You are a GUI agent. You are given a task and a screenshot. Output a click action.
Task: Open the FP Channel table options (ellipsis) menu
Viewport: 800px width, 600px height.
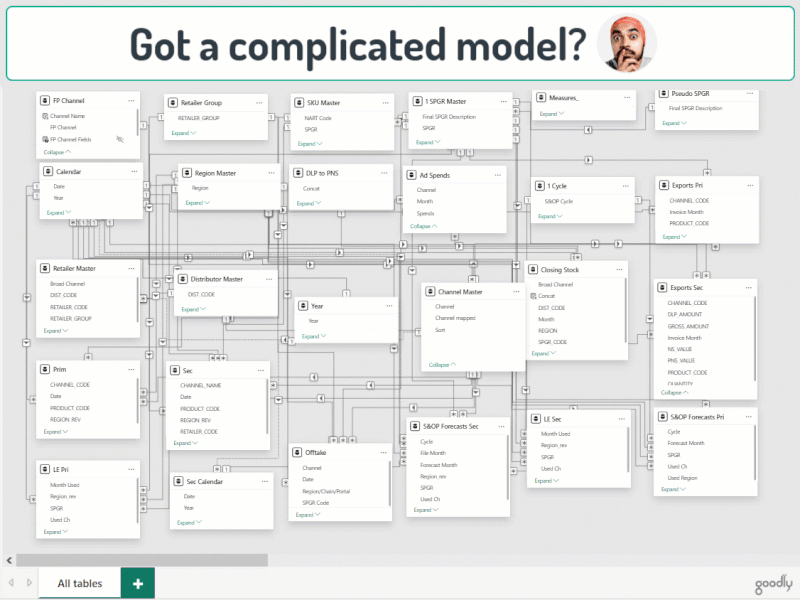pyautogui.click(x=131, y=100)
